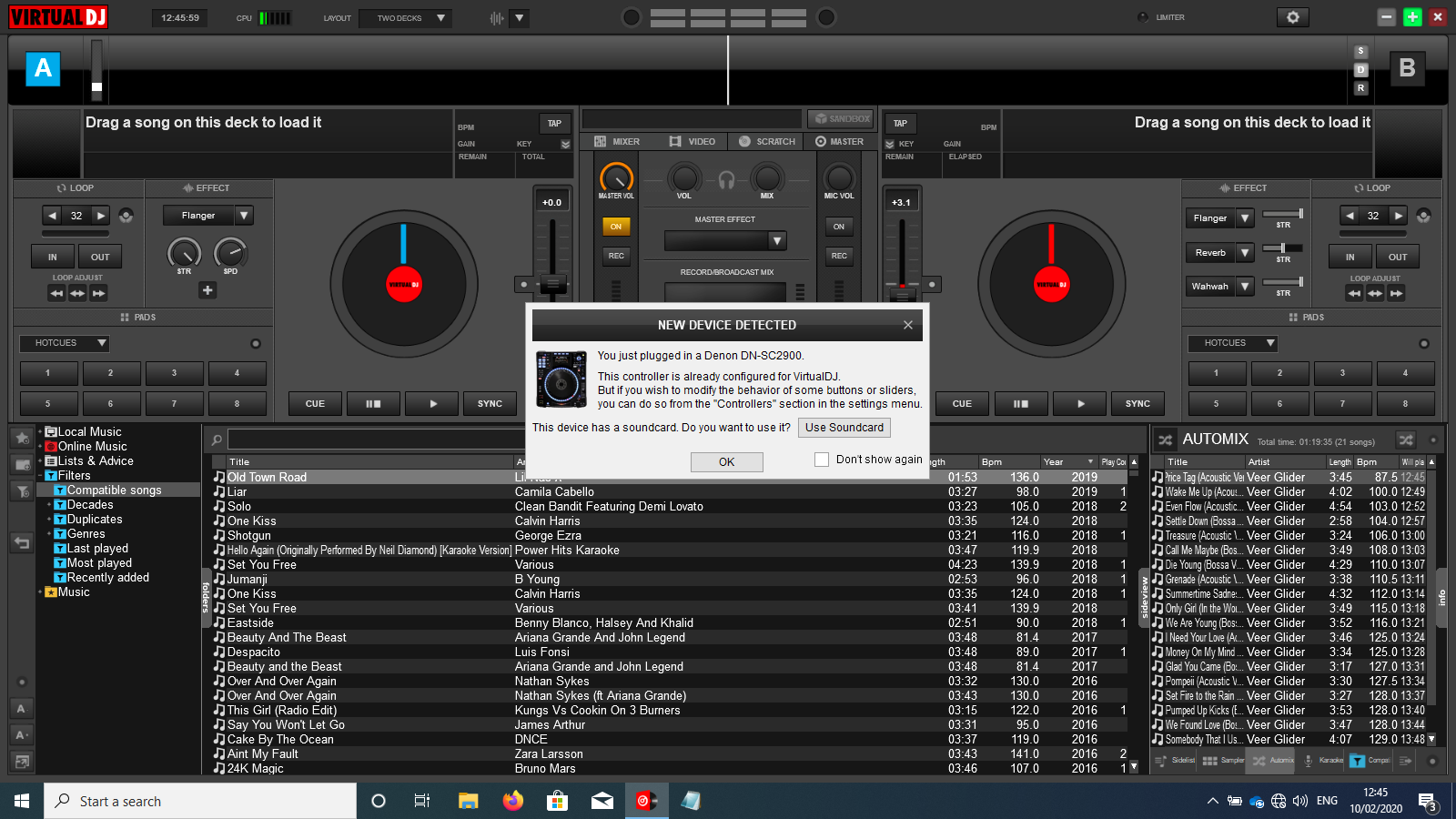Toggle mic REC button
Image resolution: width=1456 pixels, height=819 pixels.
point(839,256)
